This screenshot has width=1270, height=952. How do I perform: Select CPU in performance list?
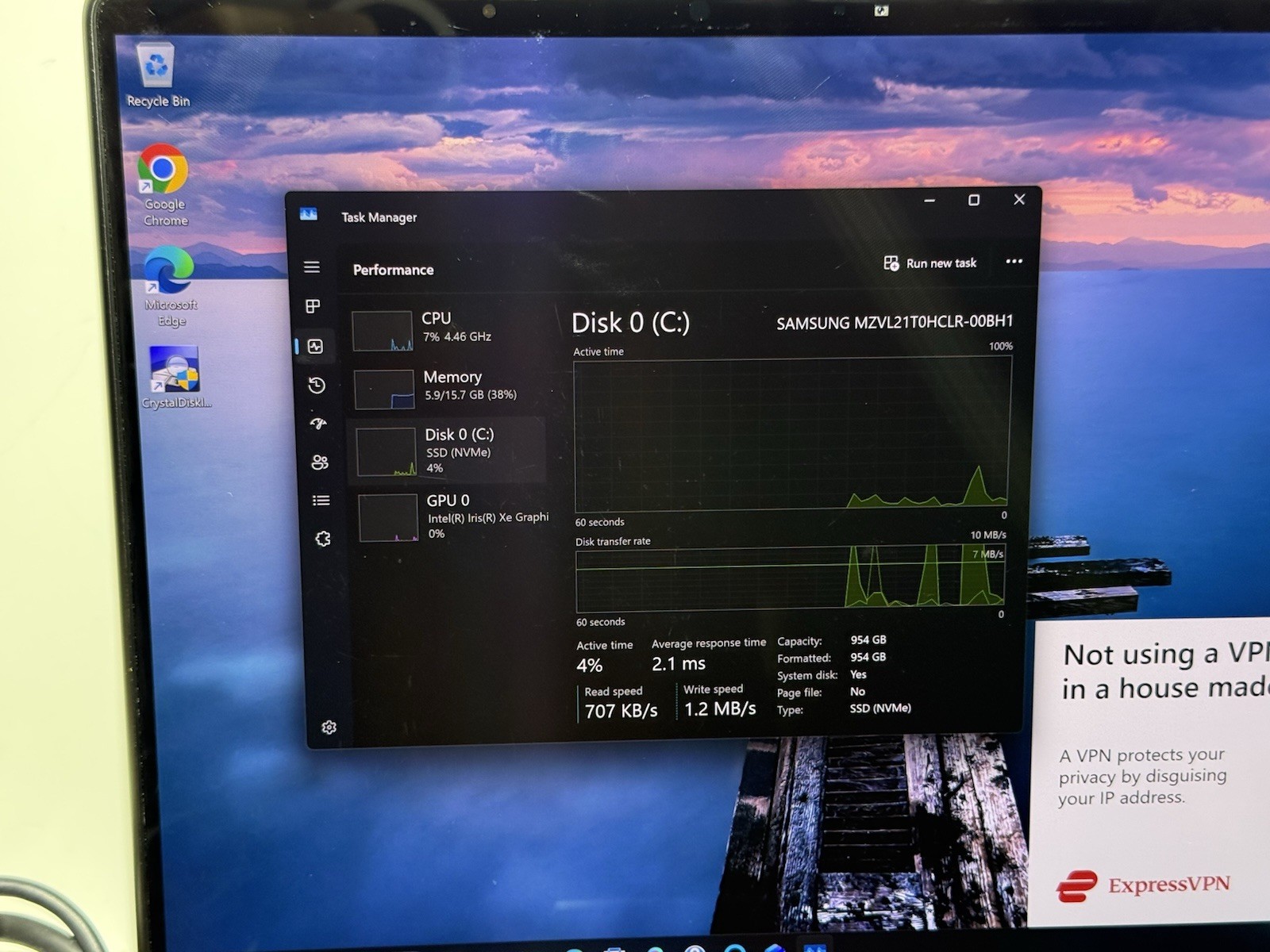click(448, 329)
